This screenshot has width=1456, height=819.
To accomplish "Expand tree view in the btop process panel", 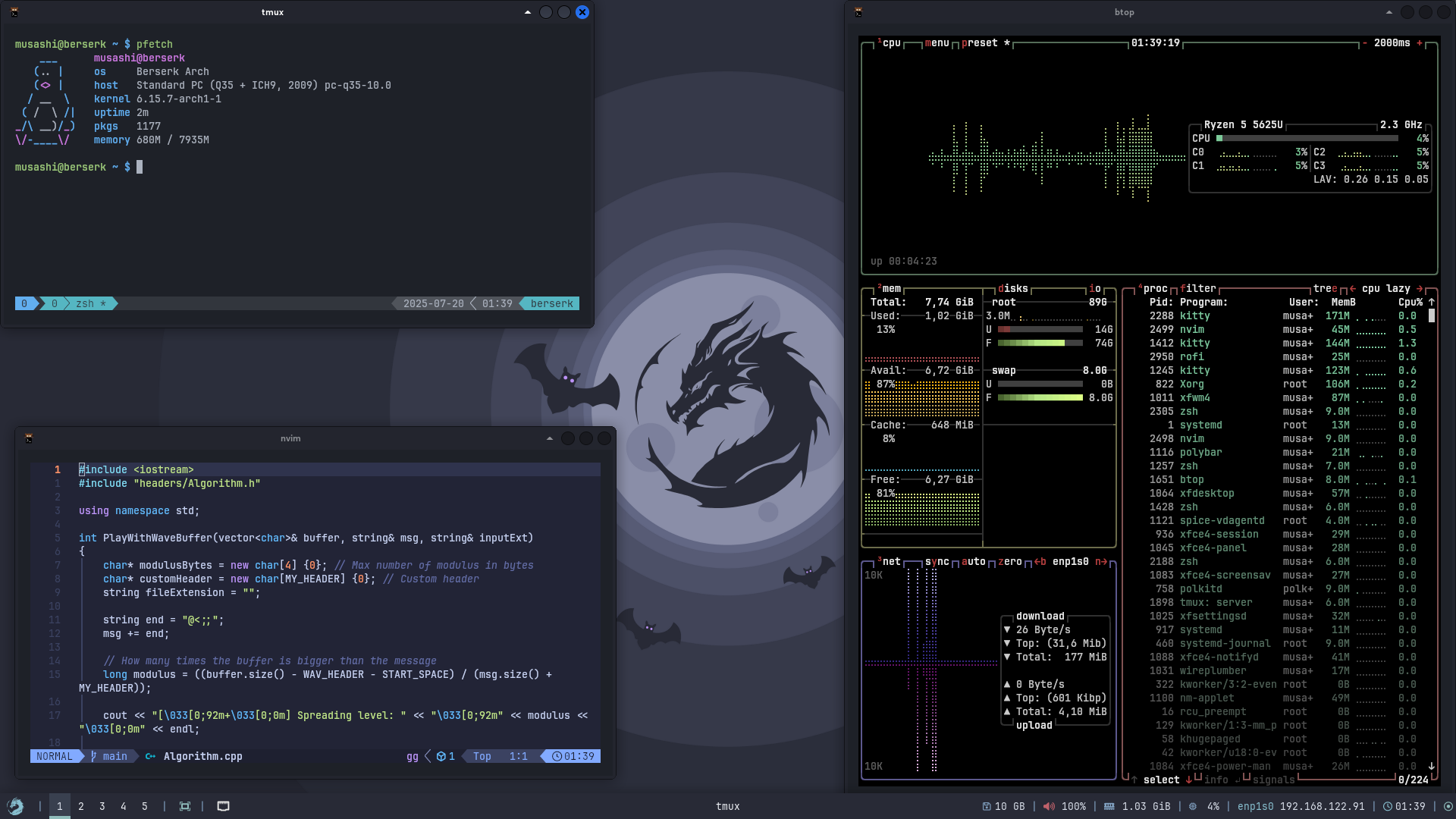I will 1323,288.
